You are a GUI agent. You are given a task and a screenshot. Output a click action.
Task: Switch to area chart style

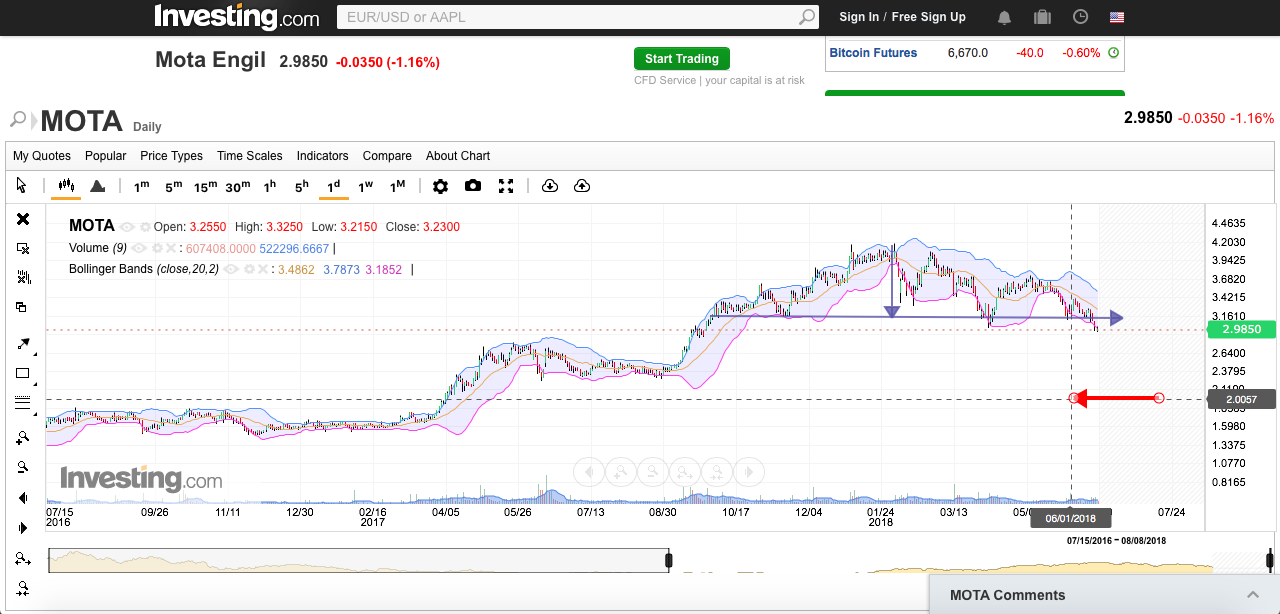[x=97, y=186]
